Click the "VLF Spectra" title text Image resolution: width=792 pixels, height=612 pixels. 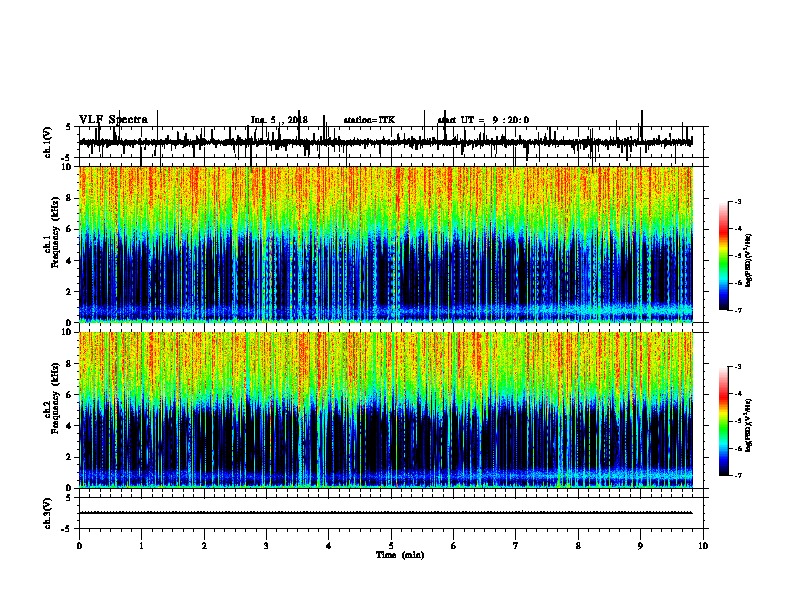(114, 120)
